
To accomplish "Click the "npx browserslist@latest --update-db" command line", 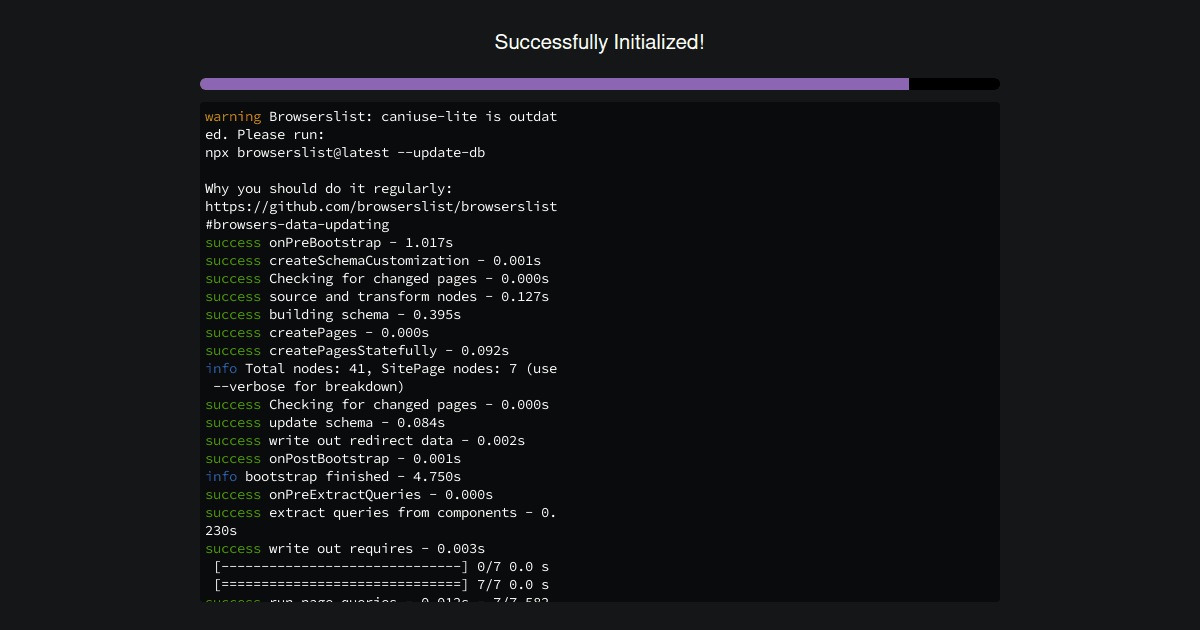I will pos(345,153).
